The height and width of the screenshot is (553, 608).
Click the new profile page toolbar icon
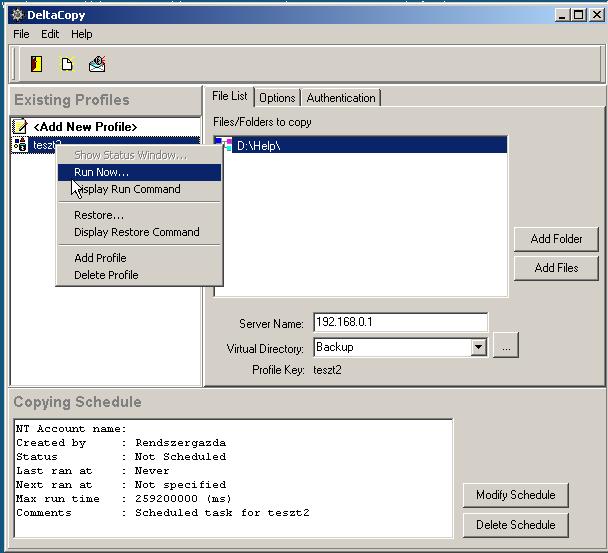(x=67, y=64)
